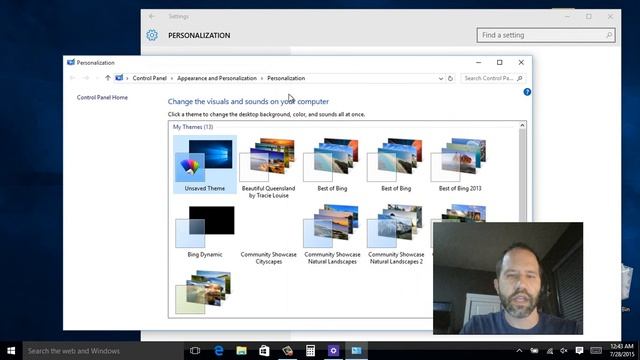Open Control Panel Home link
Viewport: 640px width, 360px height.
pyautogui.click(x=102, y=98)
